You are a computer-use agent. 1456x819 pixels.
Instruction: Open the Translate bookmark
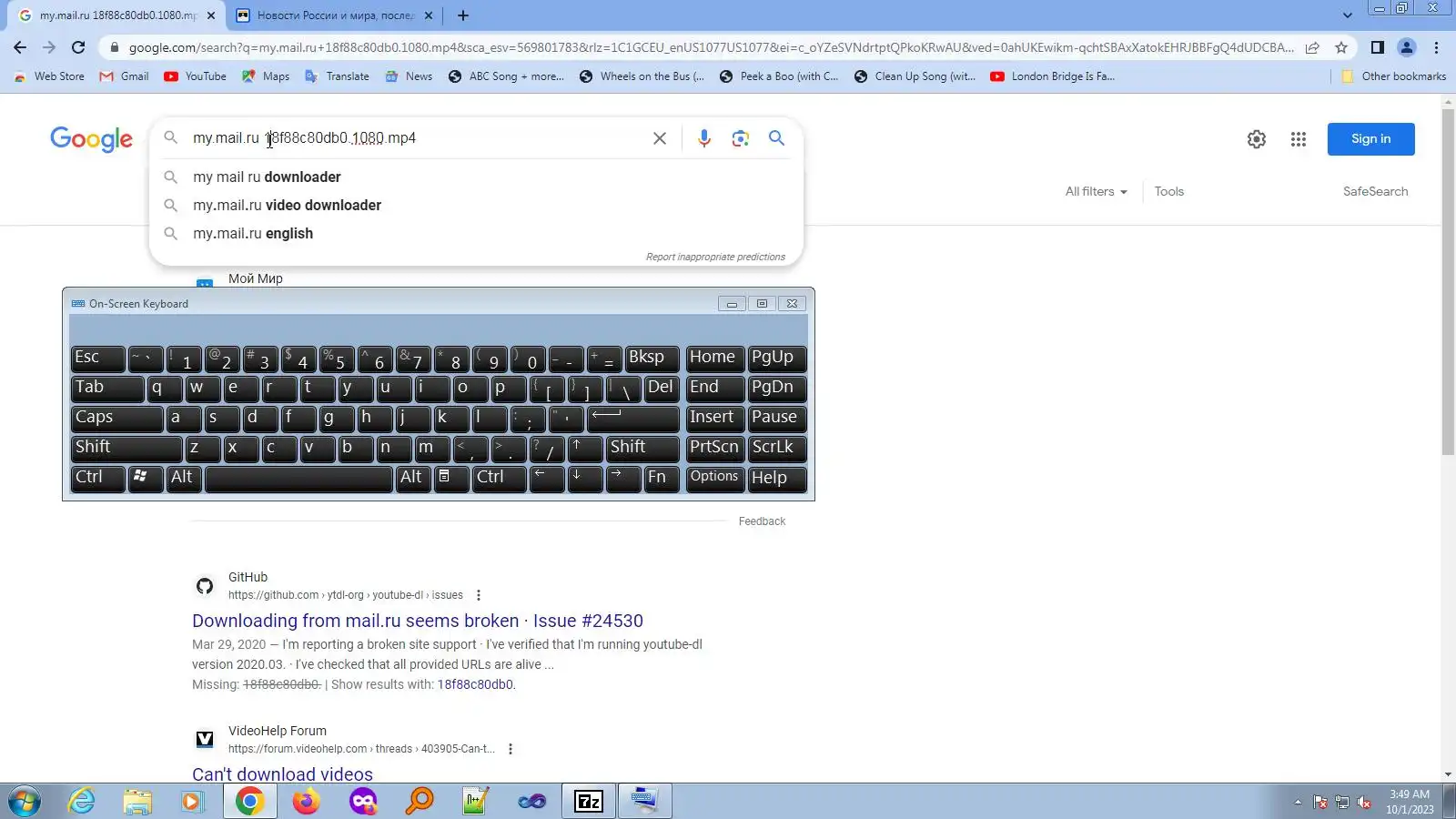tap(338, 76)
